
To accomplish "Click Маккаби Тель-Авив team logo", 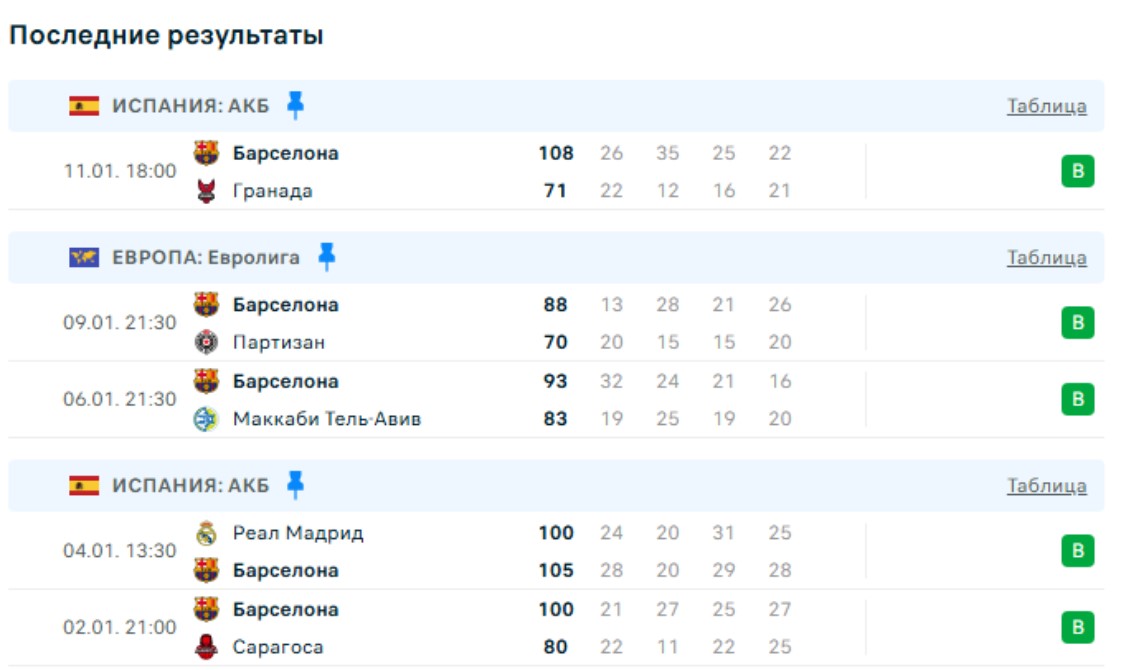I will (x=206, y=419).
